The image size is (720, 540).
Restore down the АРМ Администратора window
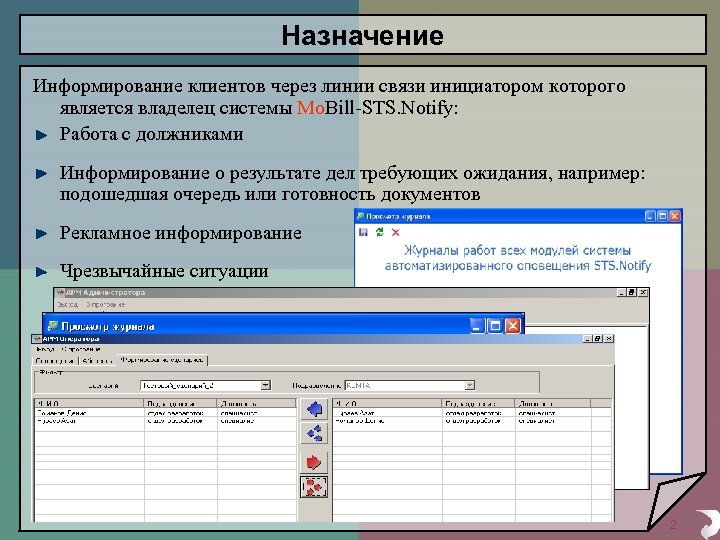(x=633, y=292)
